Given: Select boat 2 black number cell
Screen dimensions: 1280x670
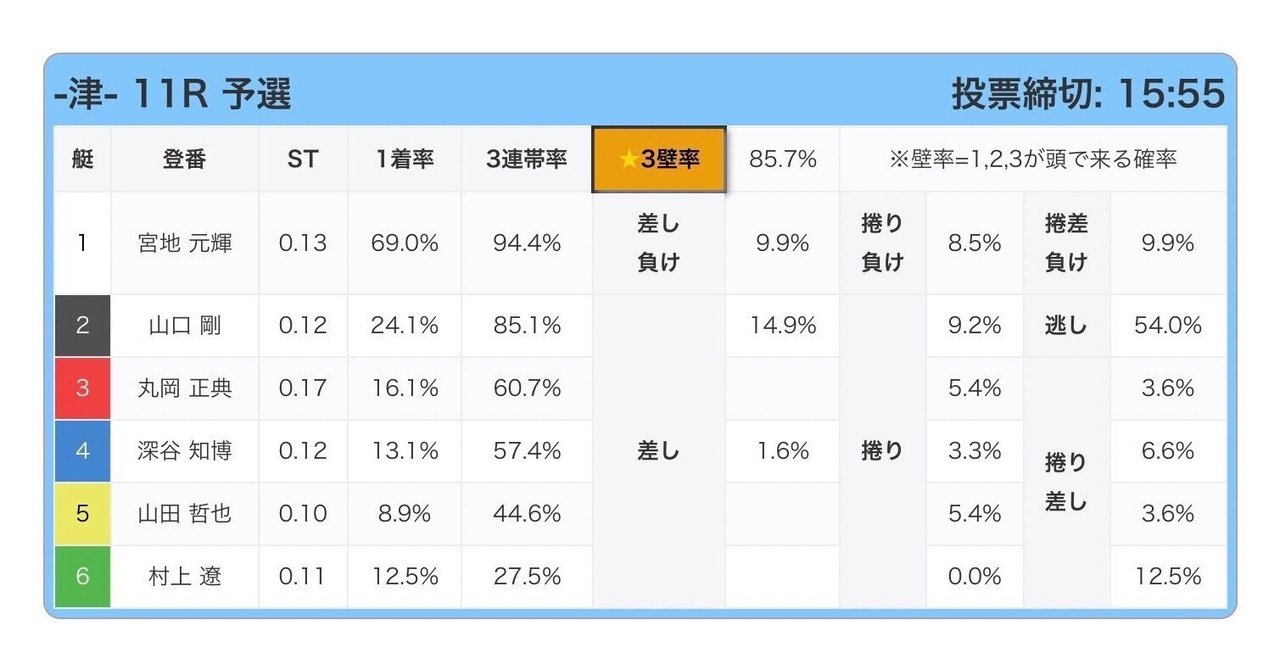Looking at the screenshot, I should coord(82,325).
